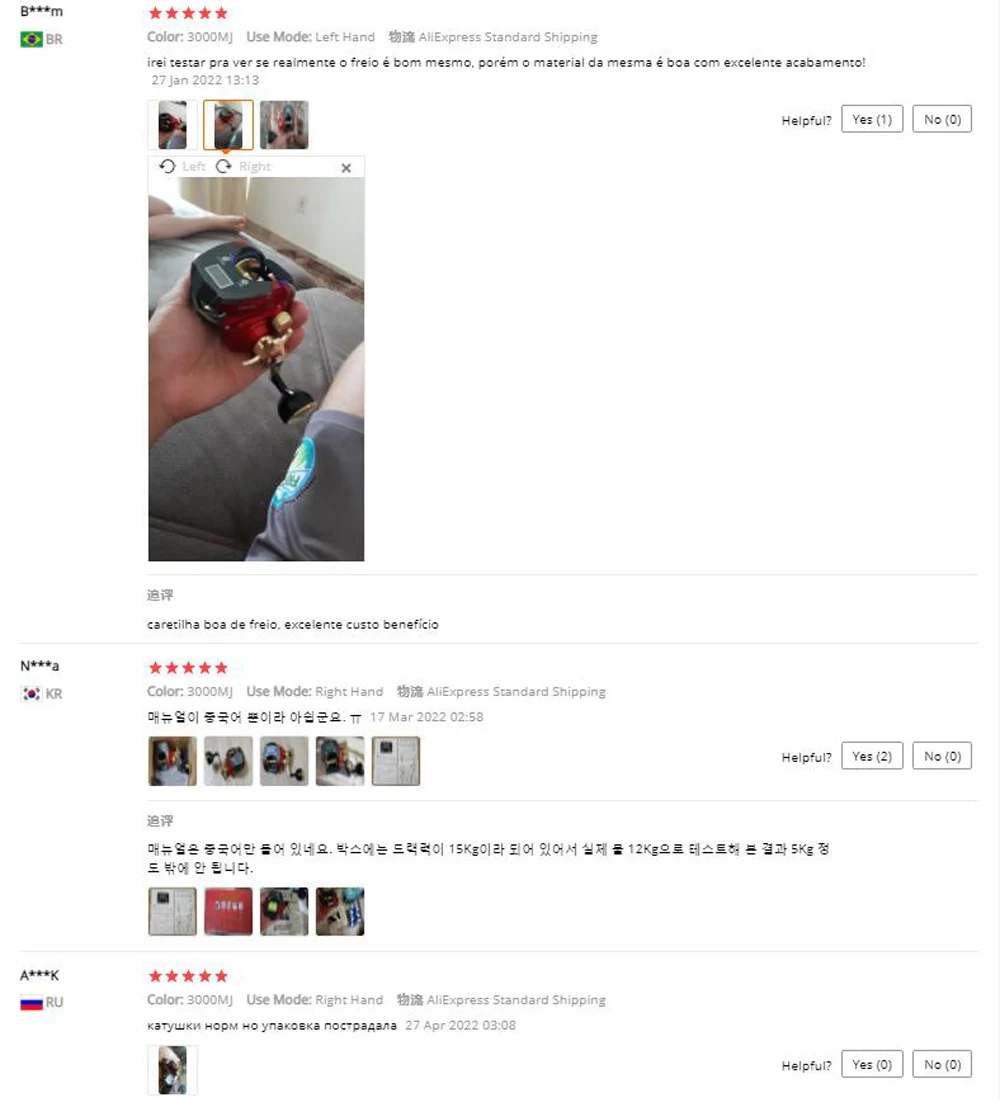Close the enlarged photo viewer

pos(346,168)
